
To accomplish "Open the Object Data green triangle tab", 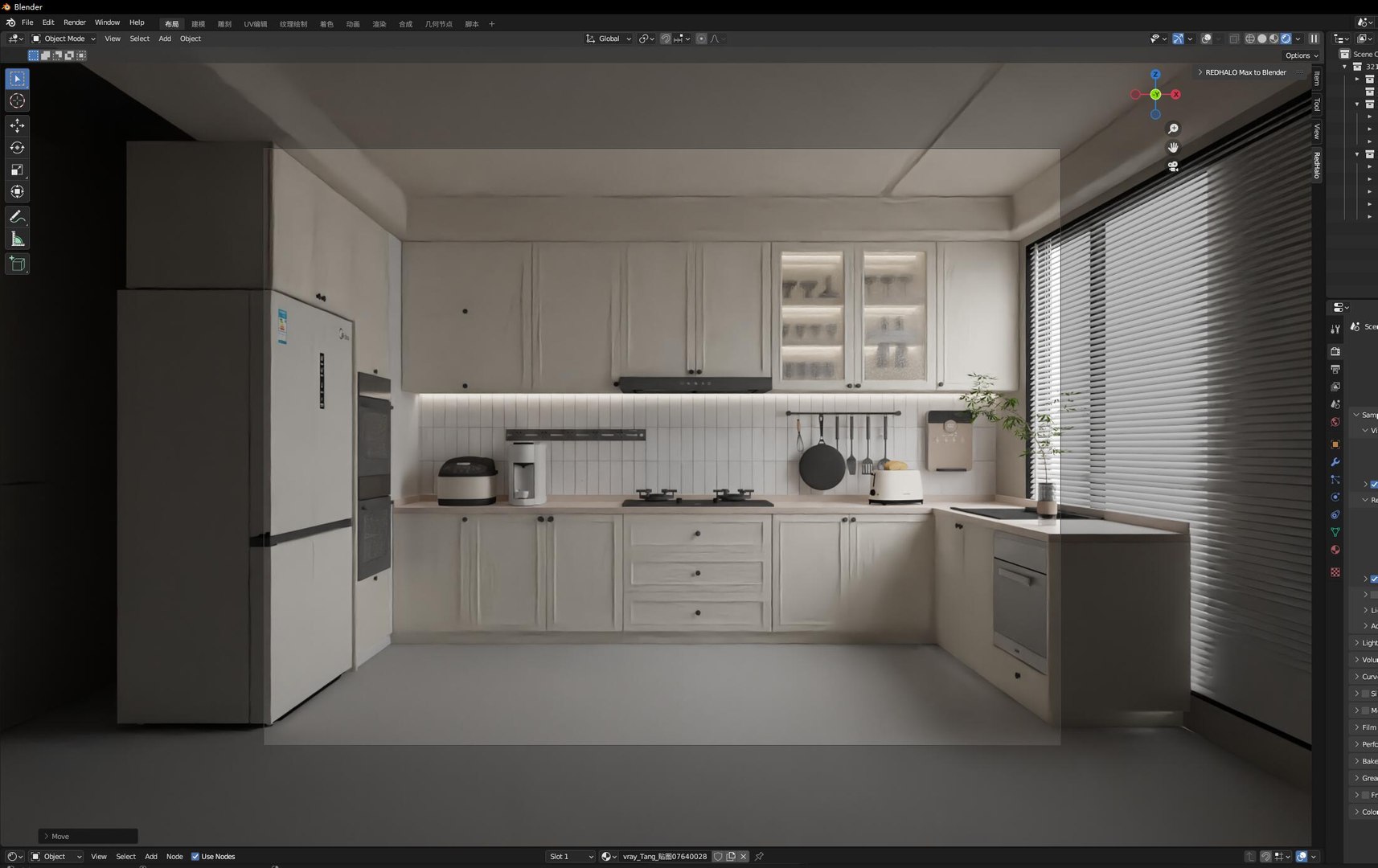I will click(x=1335, y=532).
